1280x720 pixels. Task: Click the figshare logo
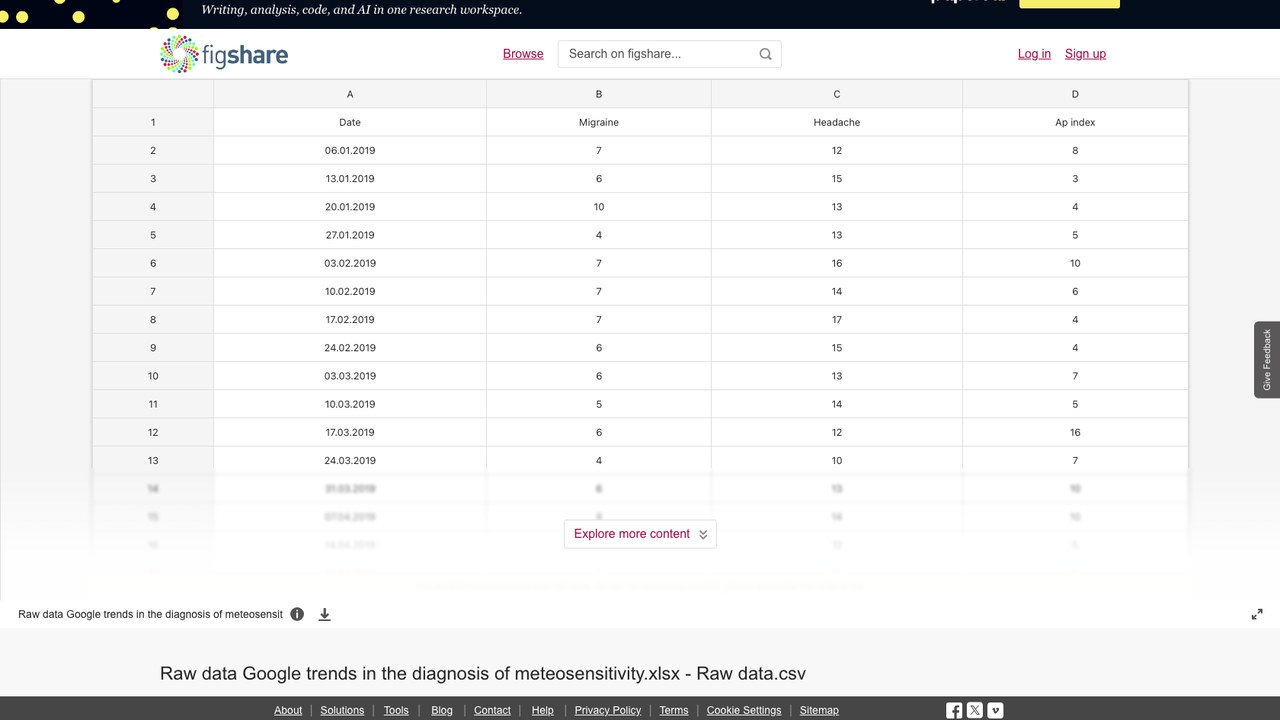click(224, 54)
